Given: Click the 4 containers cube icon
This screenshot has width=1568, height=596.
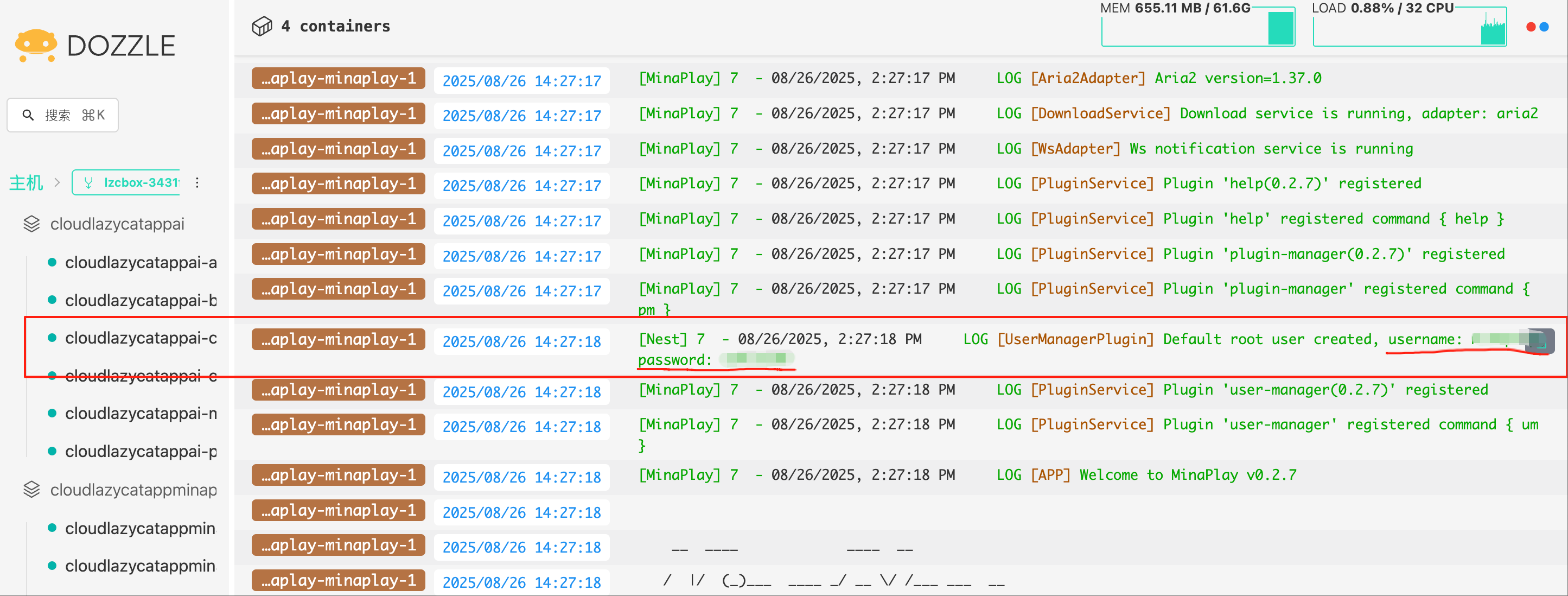Looking at the screenshot, I should click(x=262, y=26).
